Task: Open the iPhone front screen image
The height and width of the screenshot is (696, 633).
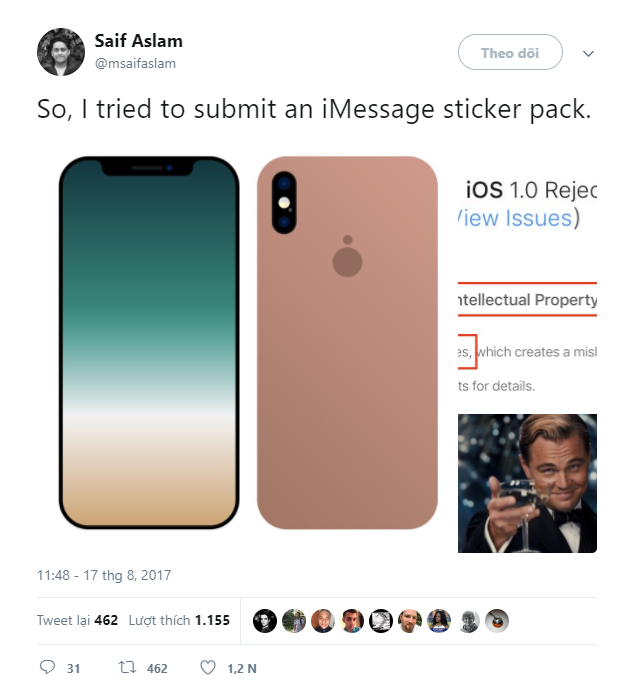Action: [x=149, y=342]
